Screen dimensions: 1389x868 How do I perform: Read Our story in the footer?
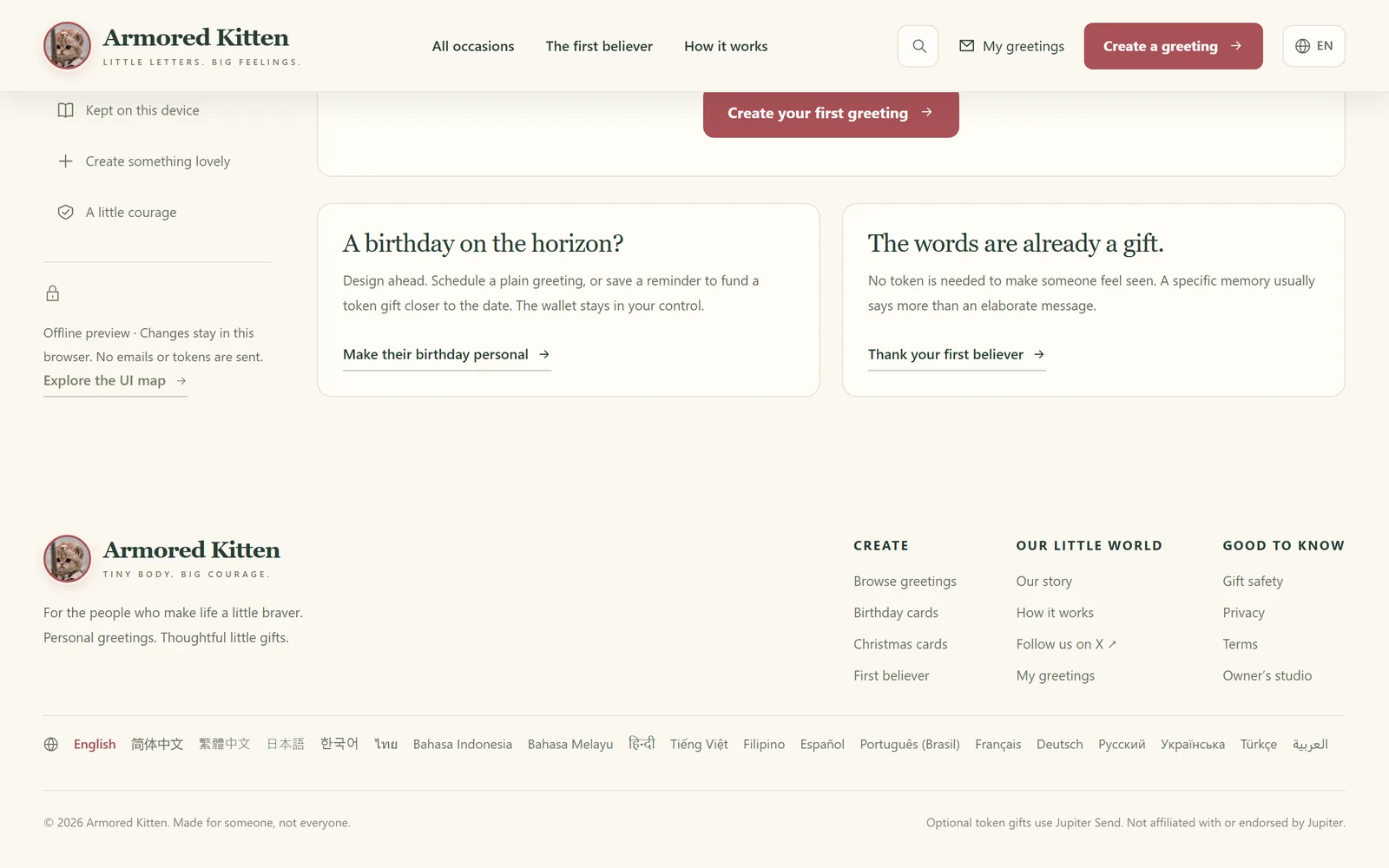[x=1044, y=582]
